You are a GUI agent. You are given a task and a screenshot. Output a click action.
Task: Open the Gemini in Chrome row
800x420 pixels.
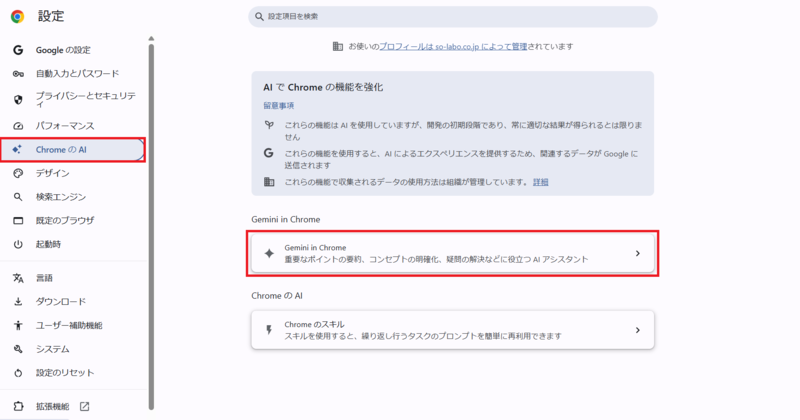[453, 254]
